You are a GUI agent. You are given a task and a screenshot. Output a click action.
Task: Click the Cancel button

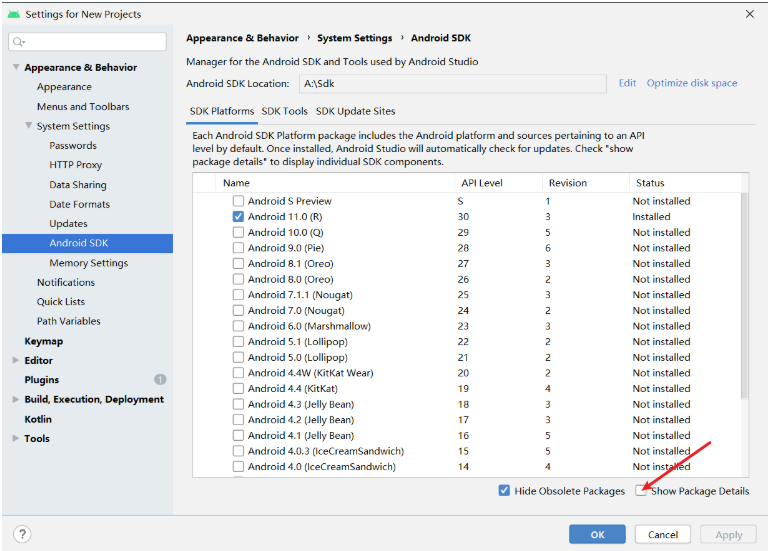(x=662, y=534)
